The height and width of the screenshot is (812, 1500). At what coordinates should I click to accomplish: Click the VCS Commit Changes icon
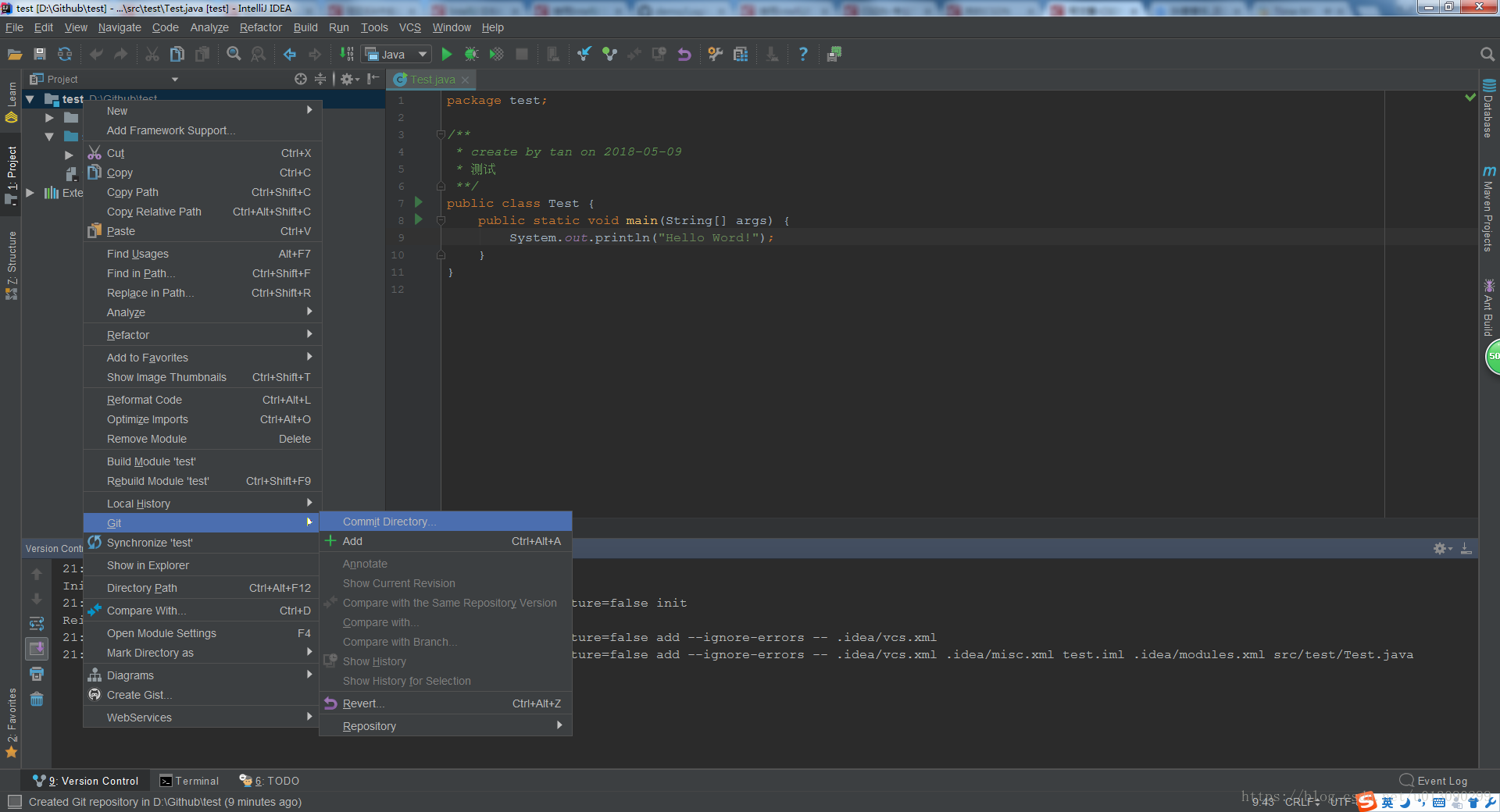tap(609, 55)
